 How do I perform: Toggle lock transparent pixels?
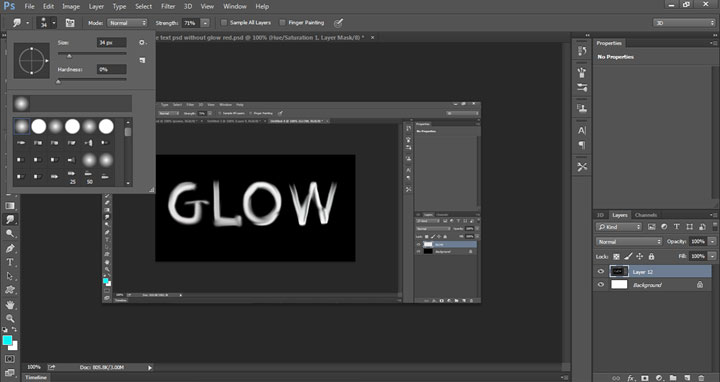point(616,257)
